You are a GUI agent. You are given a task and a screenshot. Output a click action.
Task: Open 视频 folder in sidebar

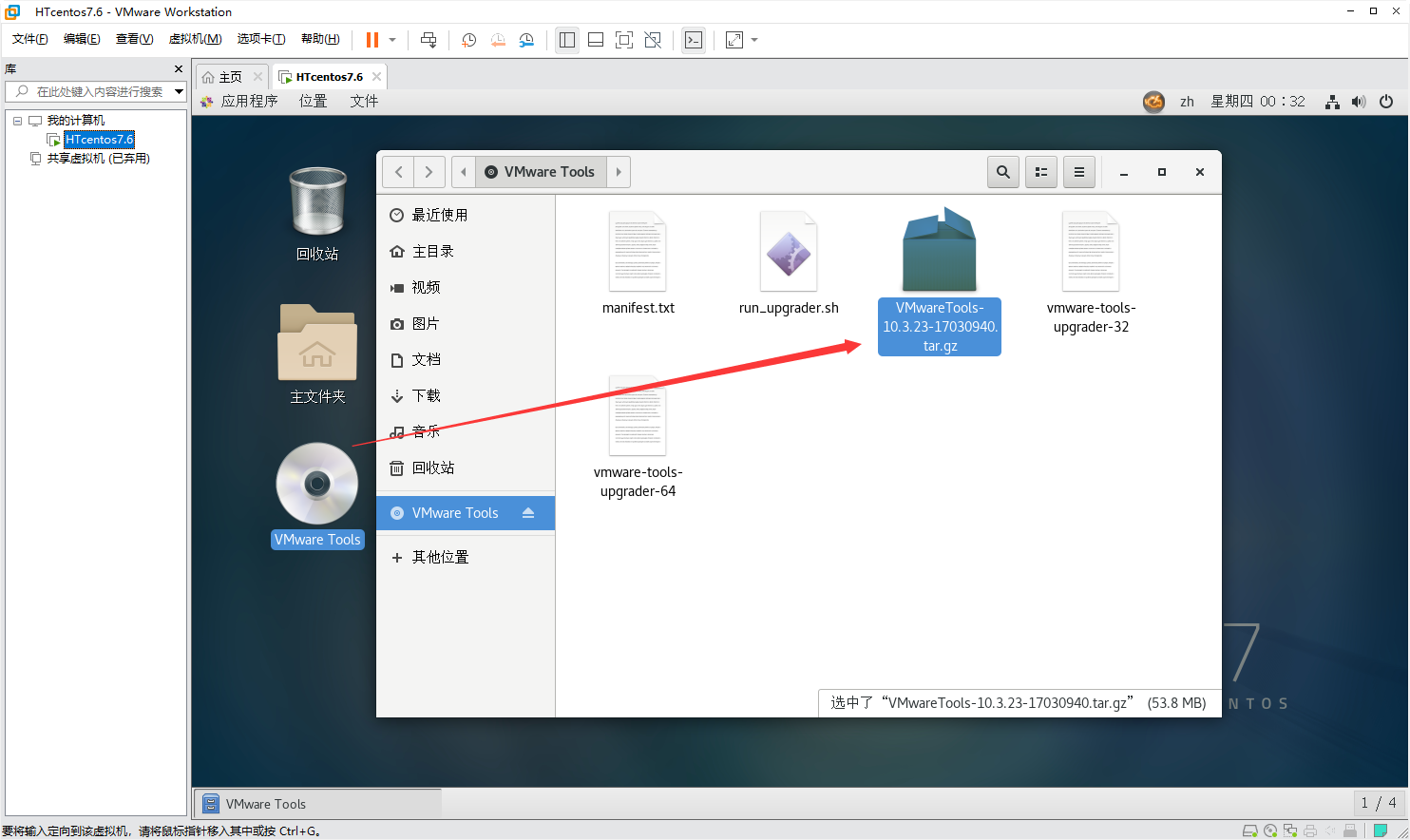tap(466, 288)
